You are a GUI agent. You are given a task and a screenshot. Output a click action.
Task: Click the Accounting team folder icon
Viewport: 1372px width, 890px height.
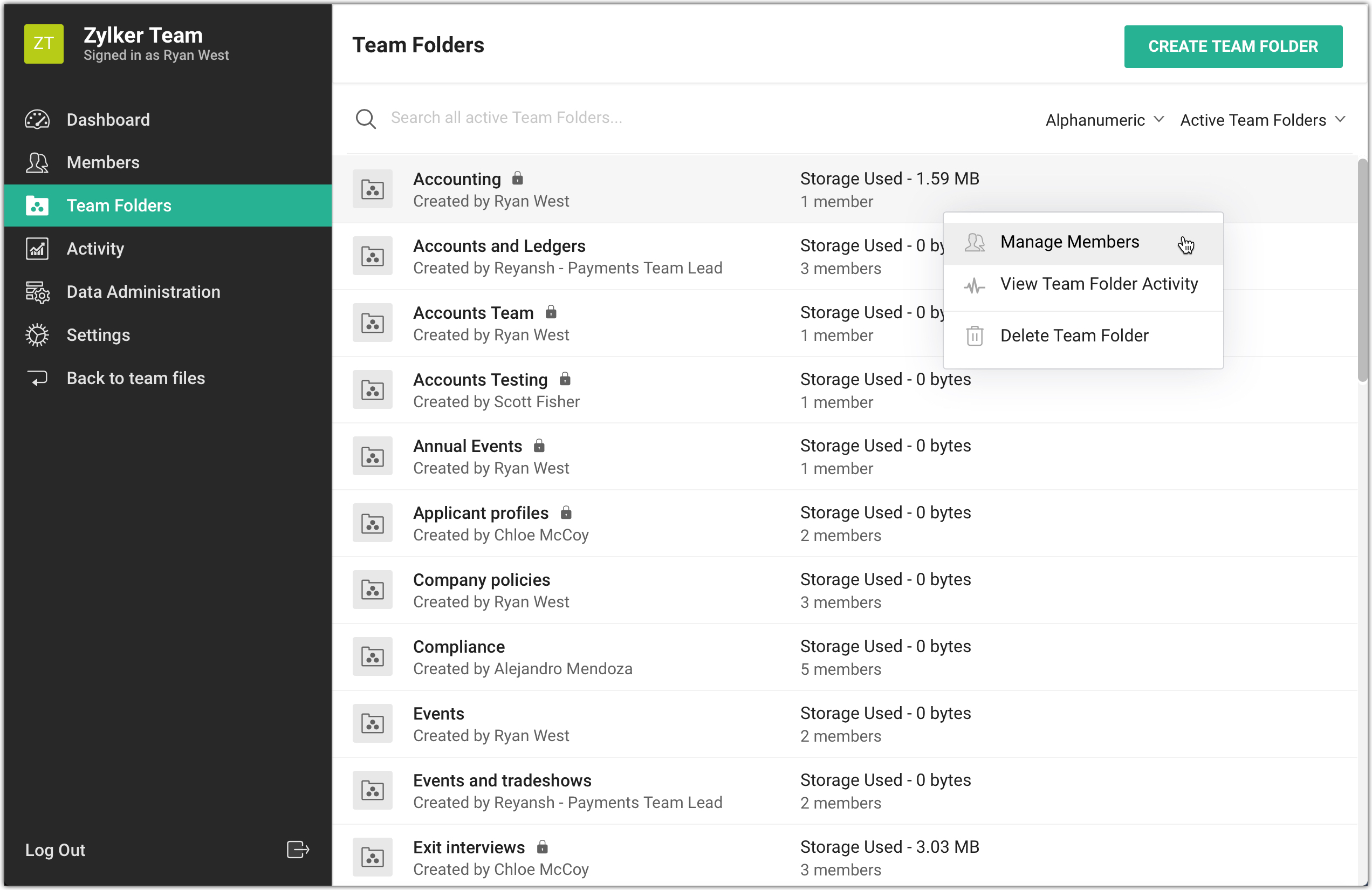click(x=373, y=189)
